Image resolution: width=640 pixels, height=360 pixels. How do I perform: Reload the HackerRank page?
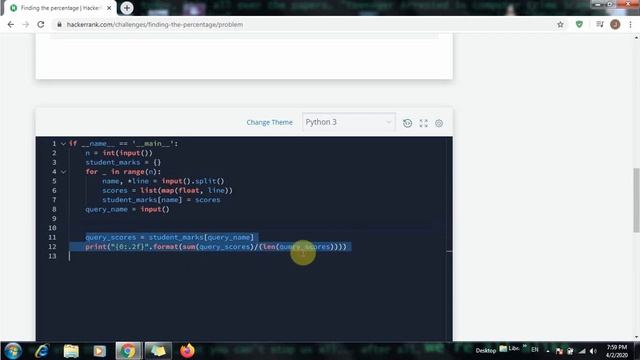[x=41, y=24]
